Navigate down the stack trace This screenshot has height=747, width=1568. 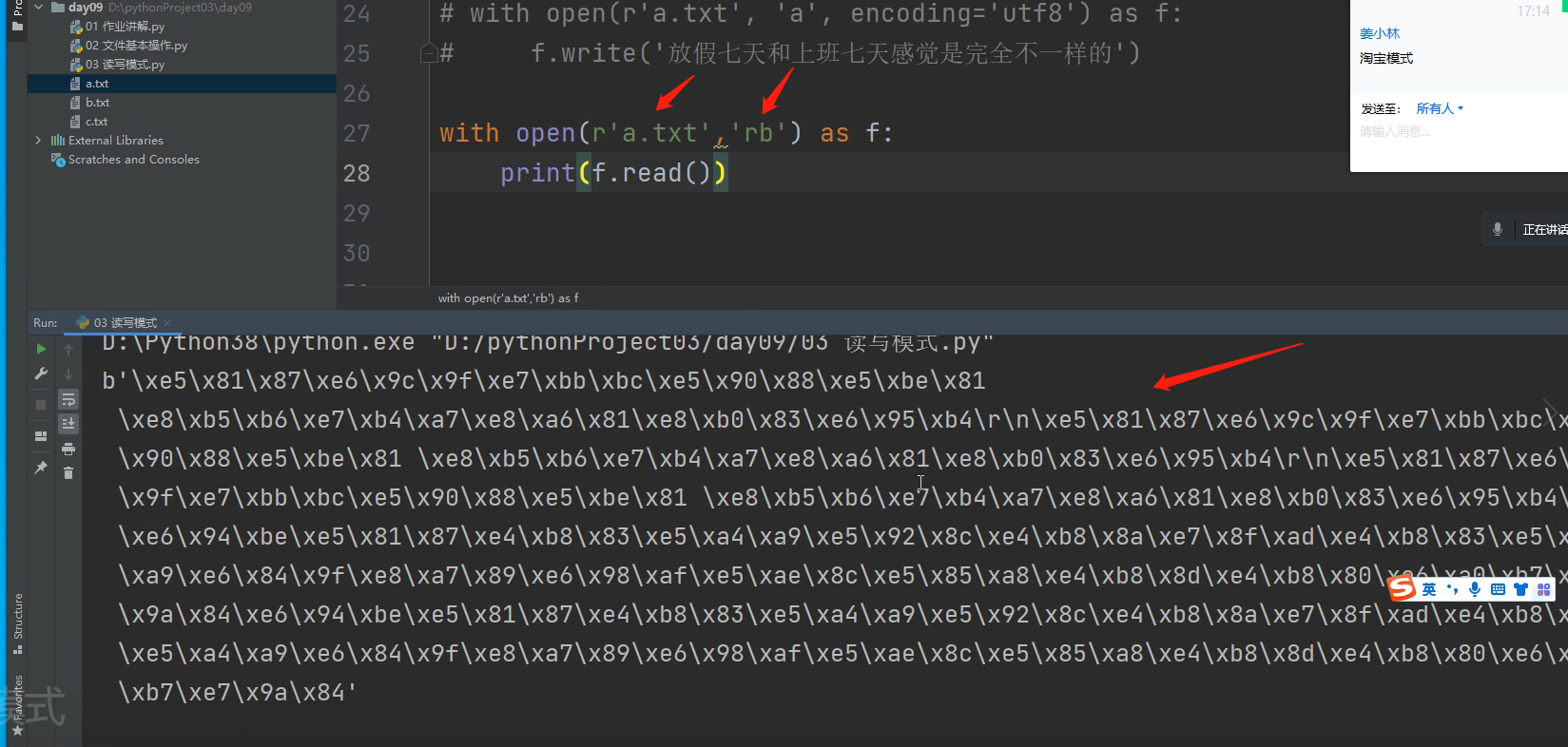click(x=68, y=374)
